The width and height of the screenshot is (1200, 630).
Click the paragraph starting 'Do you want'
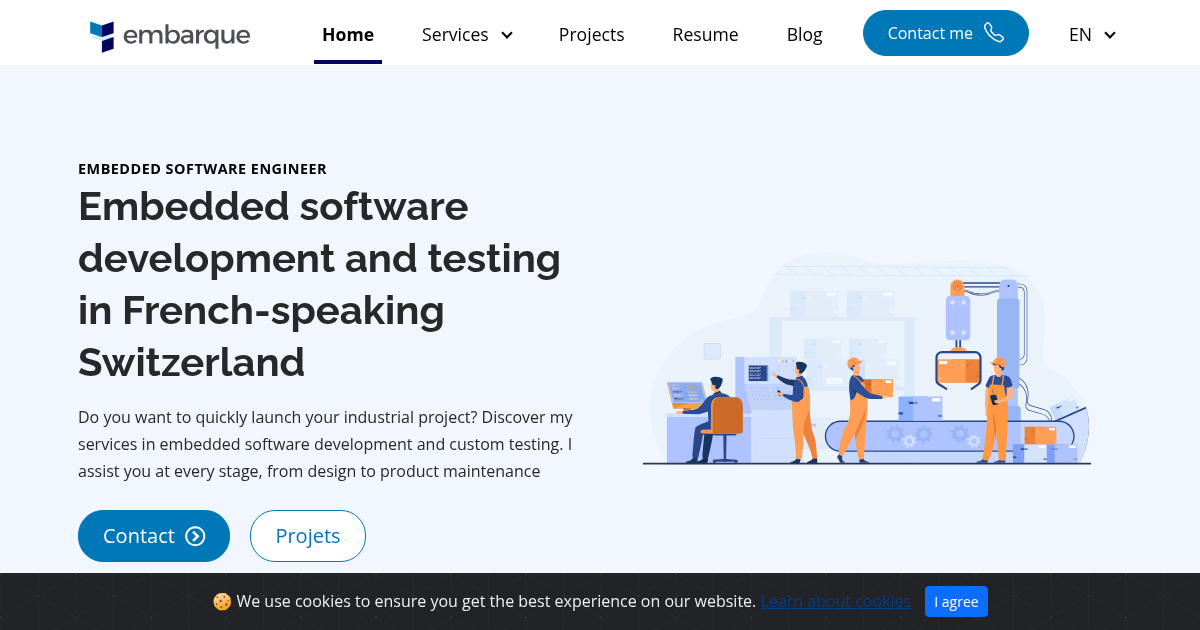pyautogui.click(x=325, y=444)
